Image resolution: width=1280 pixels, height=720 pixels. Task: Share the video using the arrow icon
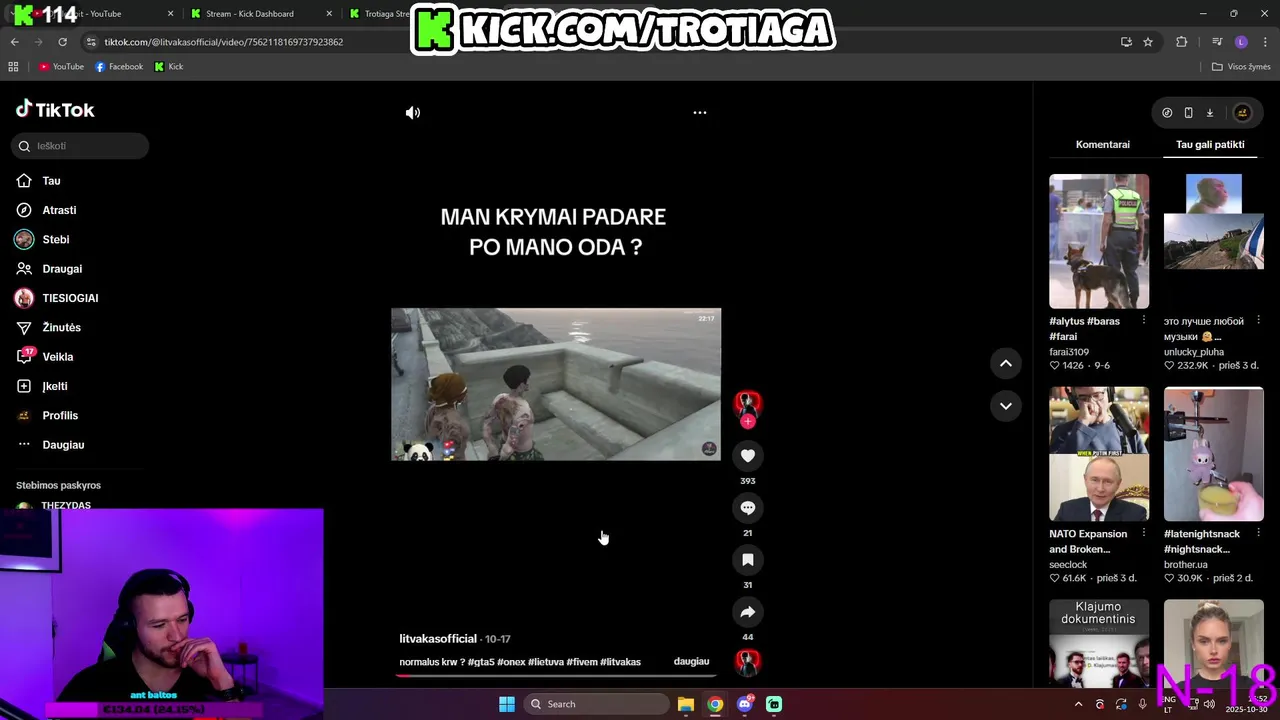coord(747,612)
